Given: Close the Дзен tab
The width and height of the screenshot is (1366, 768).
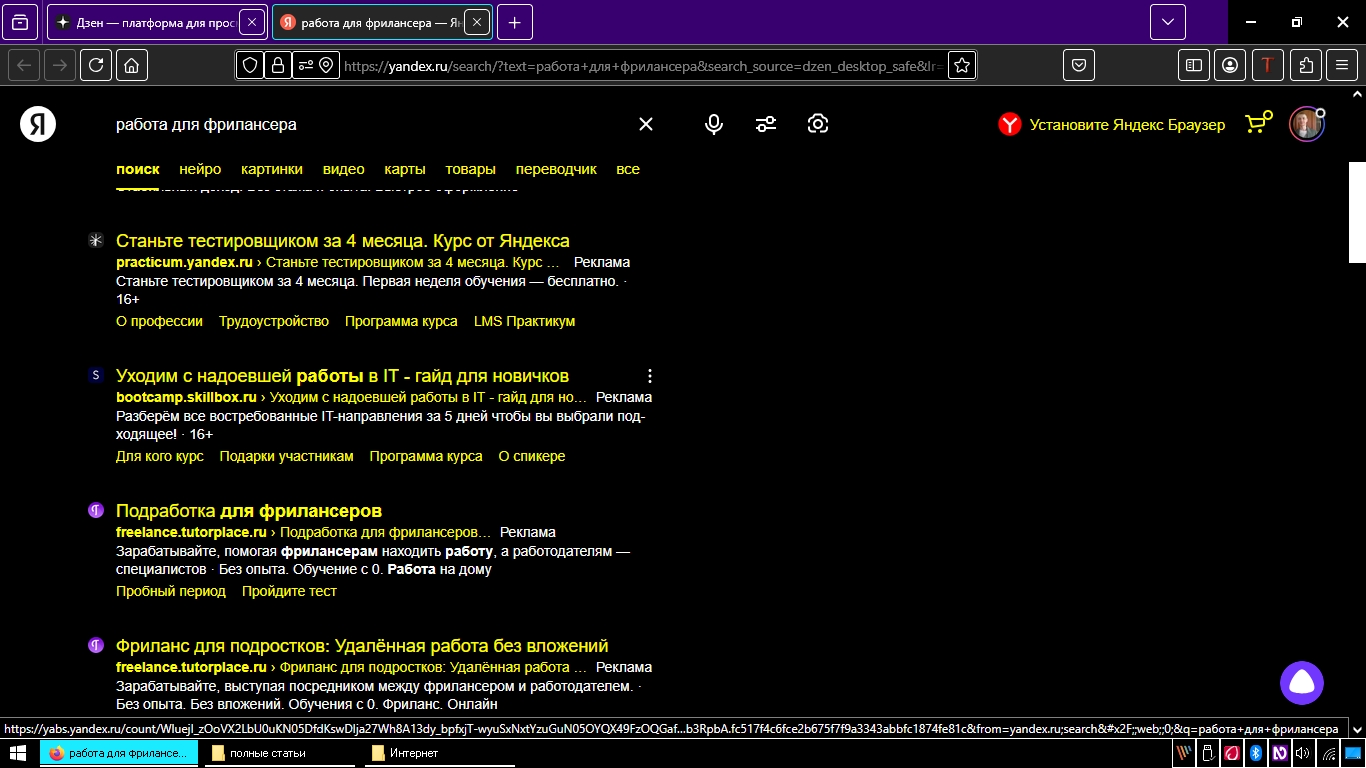Looking at the screenshot, I should [x=252, y=22].
